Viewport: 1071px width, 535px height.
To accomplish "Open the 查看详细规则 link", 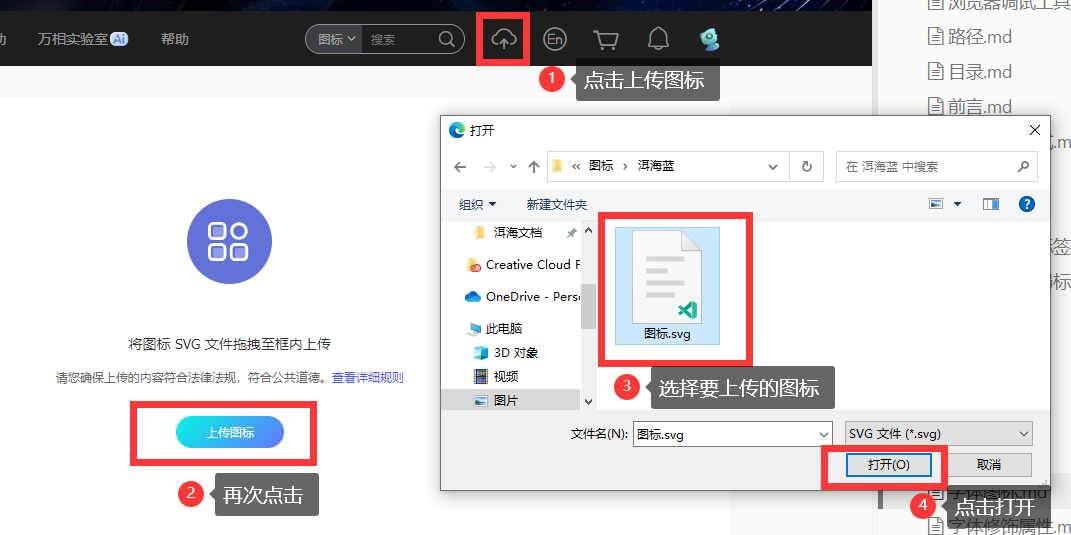I will pyautogui.click(x=367, y=377).
